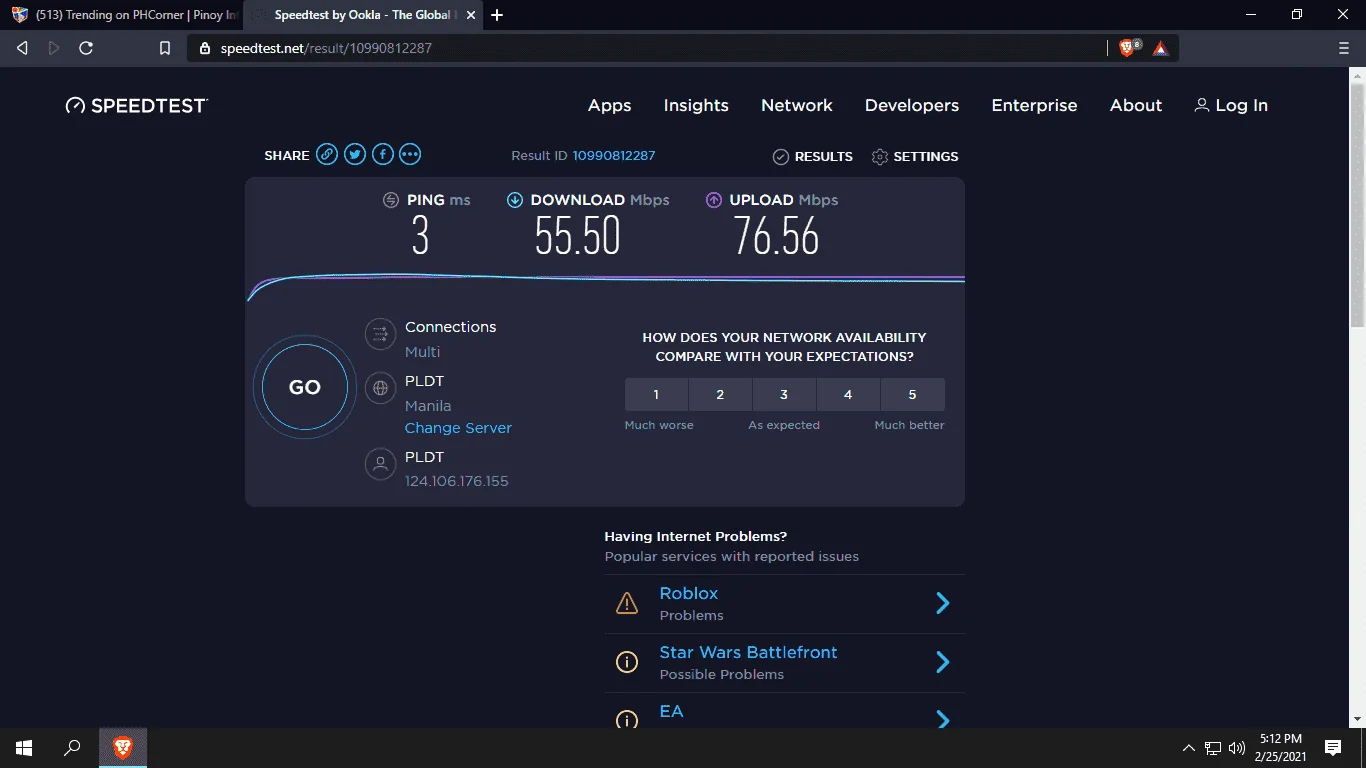This screenshot has height=768, width=1366.
Task: Rate network availability as 5
Action: (912, 395)
